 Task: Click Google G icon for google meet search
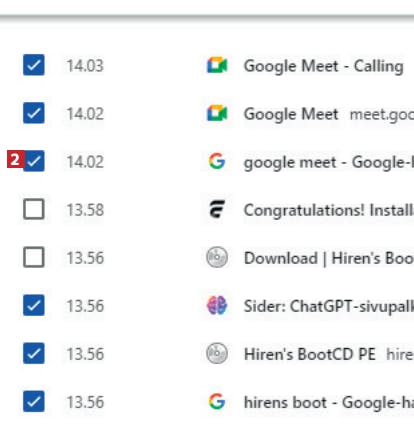click(217, 161)
